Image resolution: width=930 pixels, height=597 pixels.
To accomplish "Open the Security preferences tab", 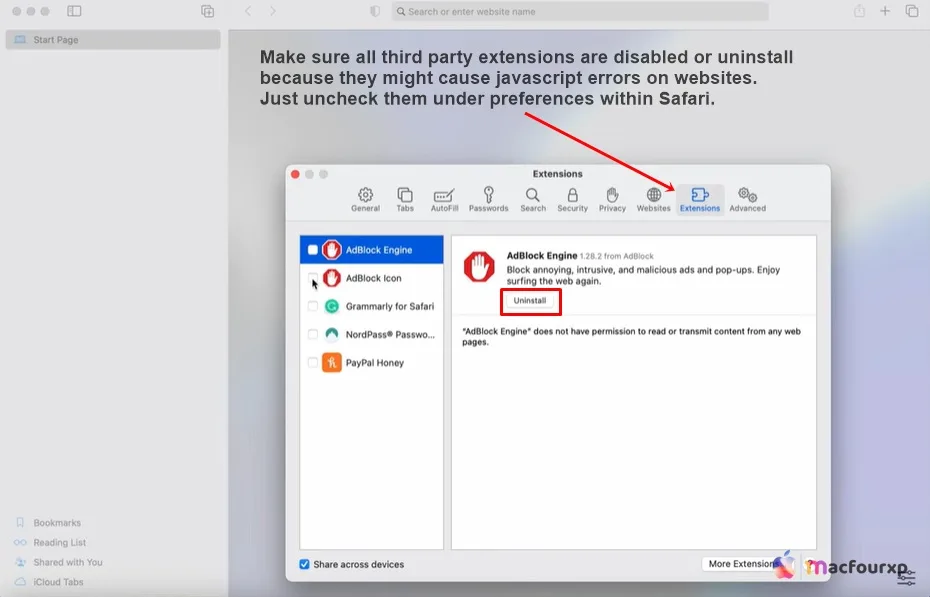I will click(572, 200).
